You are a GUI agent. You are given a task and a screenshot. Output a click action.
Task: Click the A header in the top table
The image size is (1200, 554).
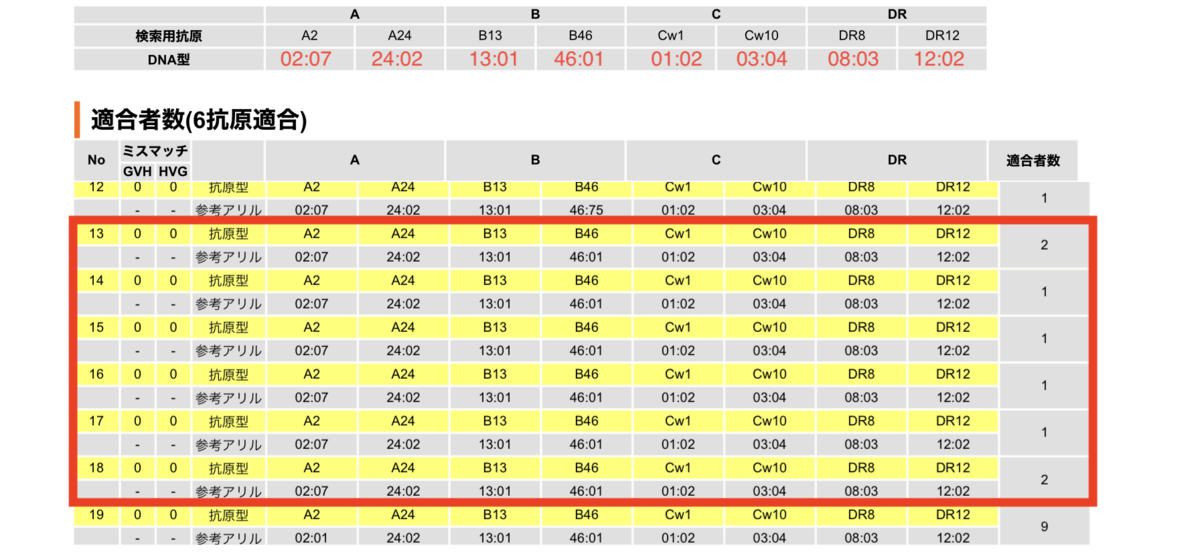point(355,14)
